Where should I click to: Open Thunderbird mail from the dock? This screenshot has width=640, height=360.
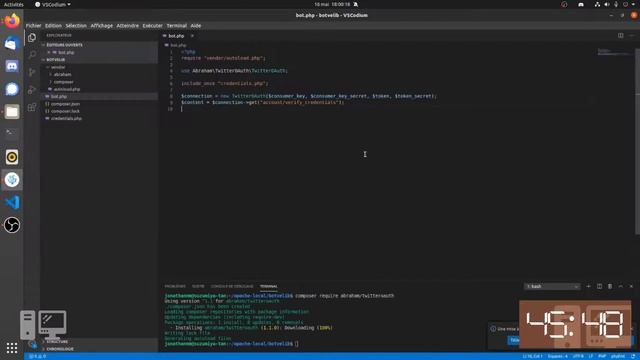click(12, 43)
